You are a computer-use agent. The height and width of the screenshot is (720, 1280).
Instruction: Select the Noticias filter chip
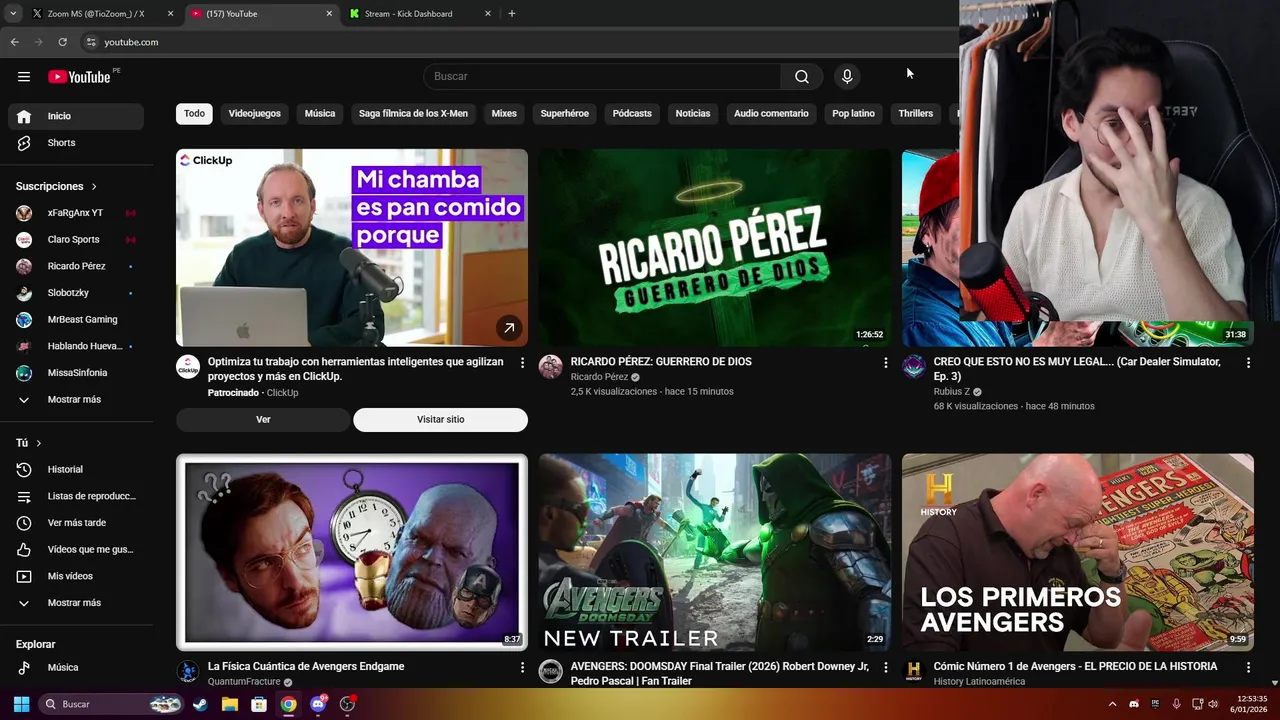pyautogui.click(x=693, y=114)
